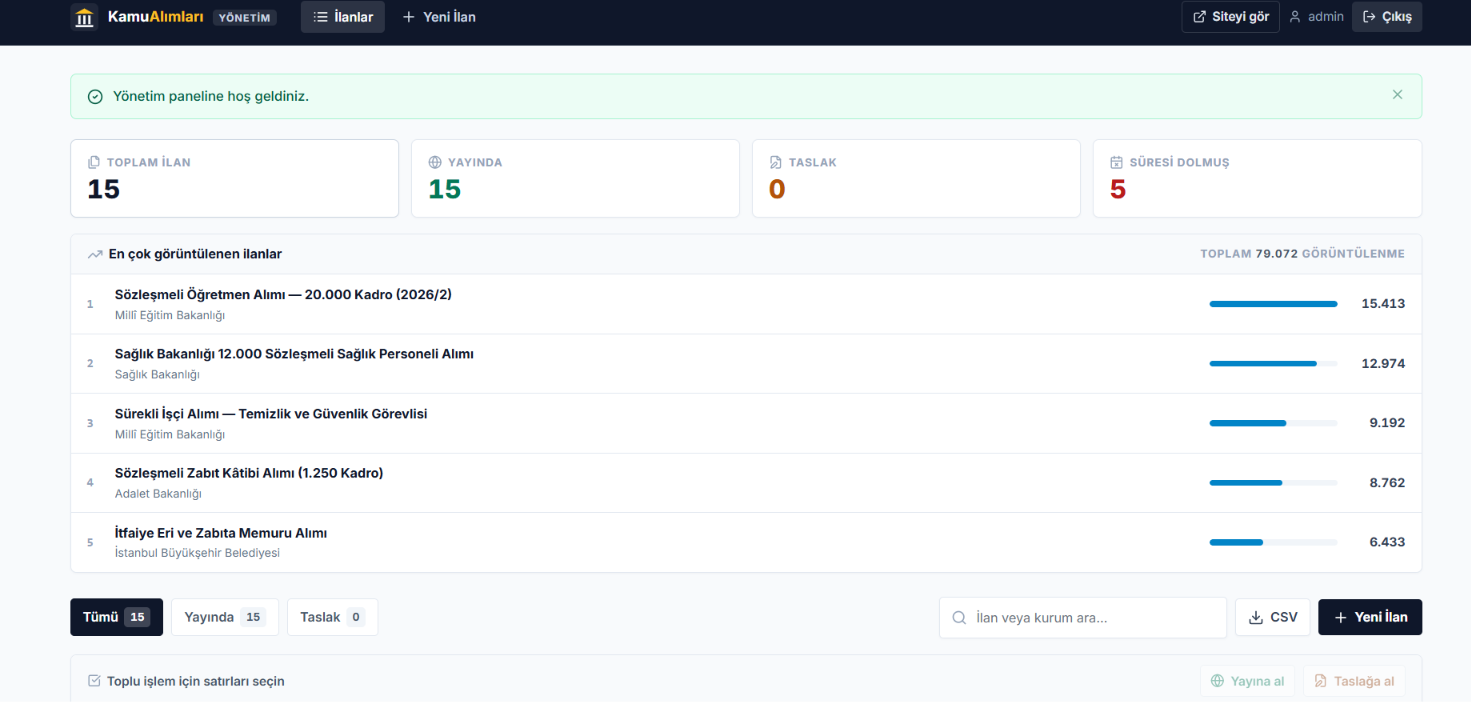
Task: Click the admin user icon
Action: pyautogui.click(x=1295, y=17)
